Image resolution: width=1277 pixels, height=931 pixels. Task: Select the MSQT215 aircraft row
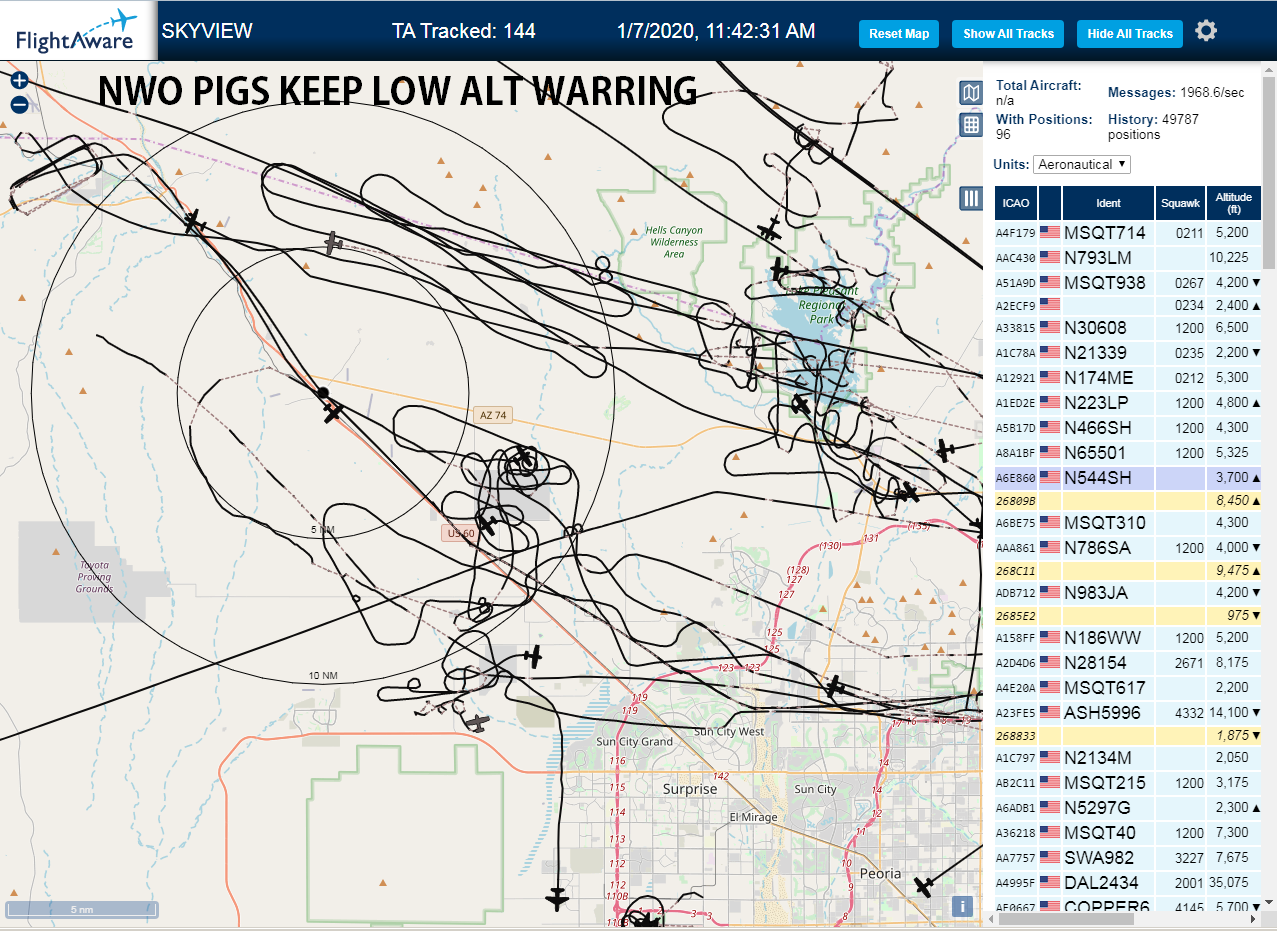[x=1128, y=782]
